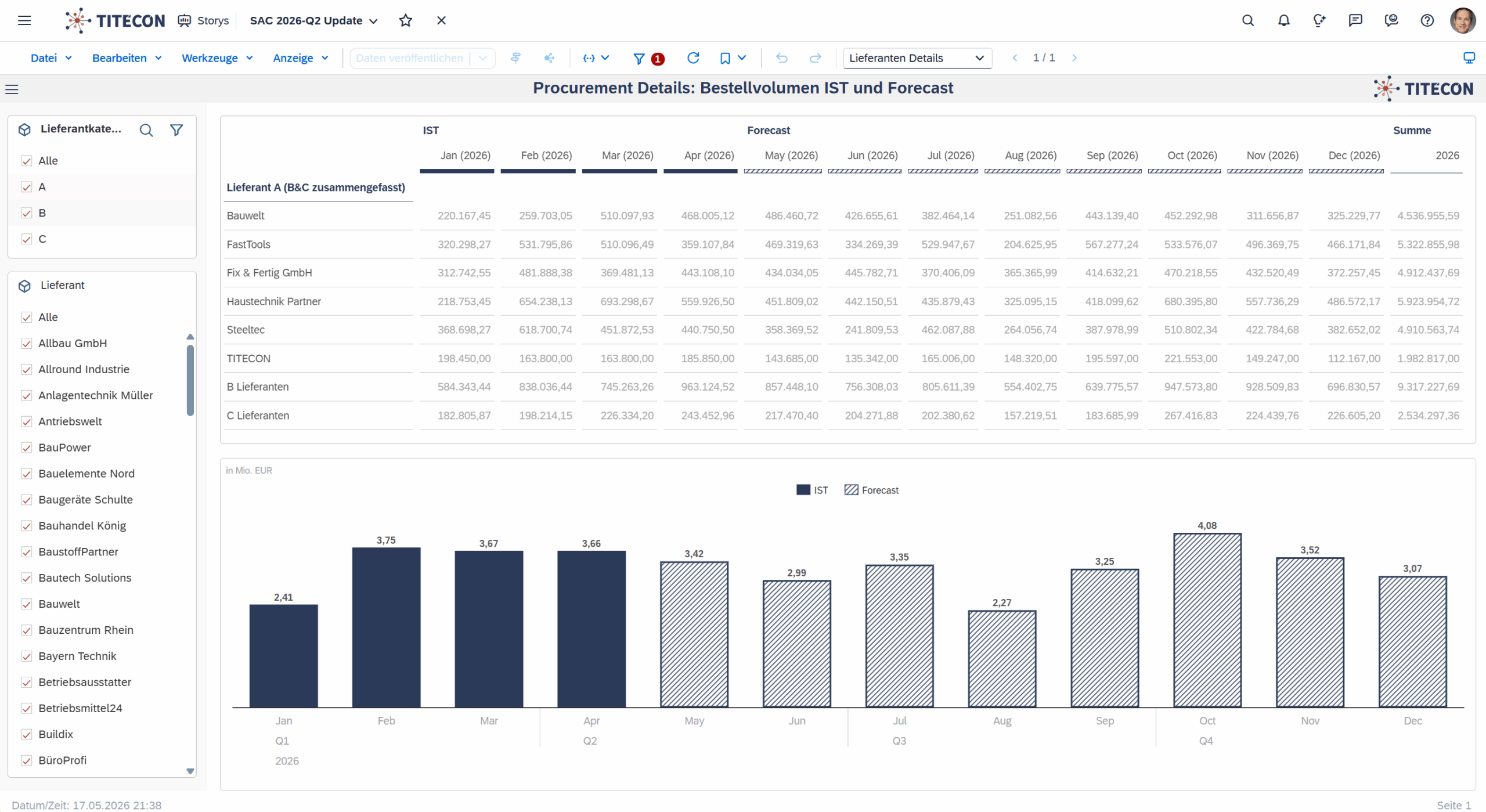Open user profile avatar
Screen dimensions: 1486x812
(x=1463, y=21)
